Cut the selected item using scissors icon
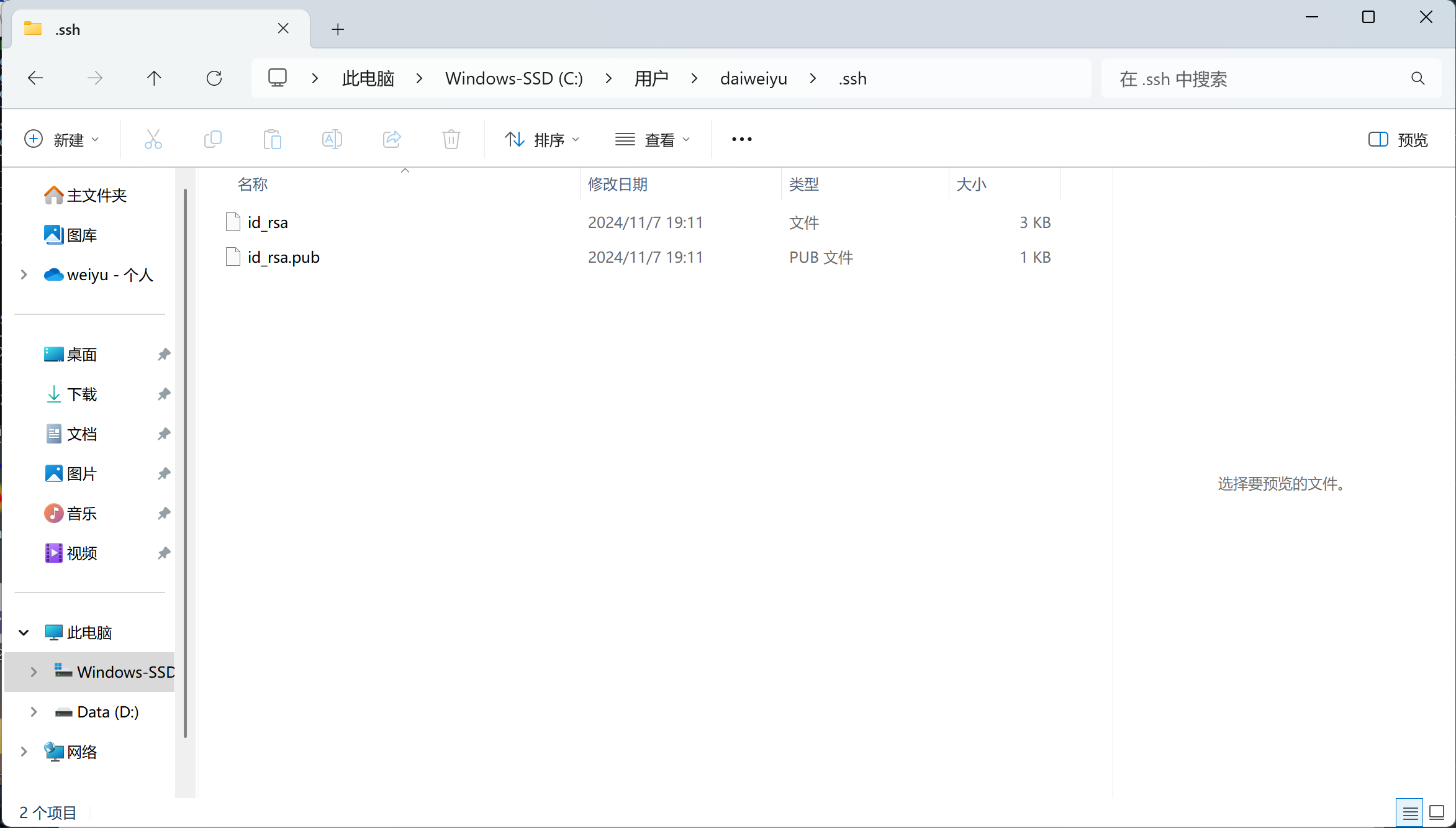This screenshot has width=1456, height=828. click(x=153, y=139)
